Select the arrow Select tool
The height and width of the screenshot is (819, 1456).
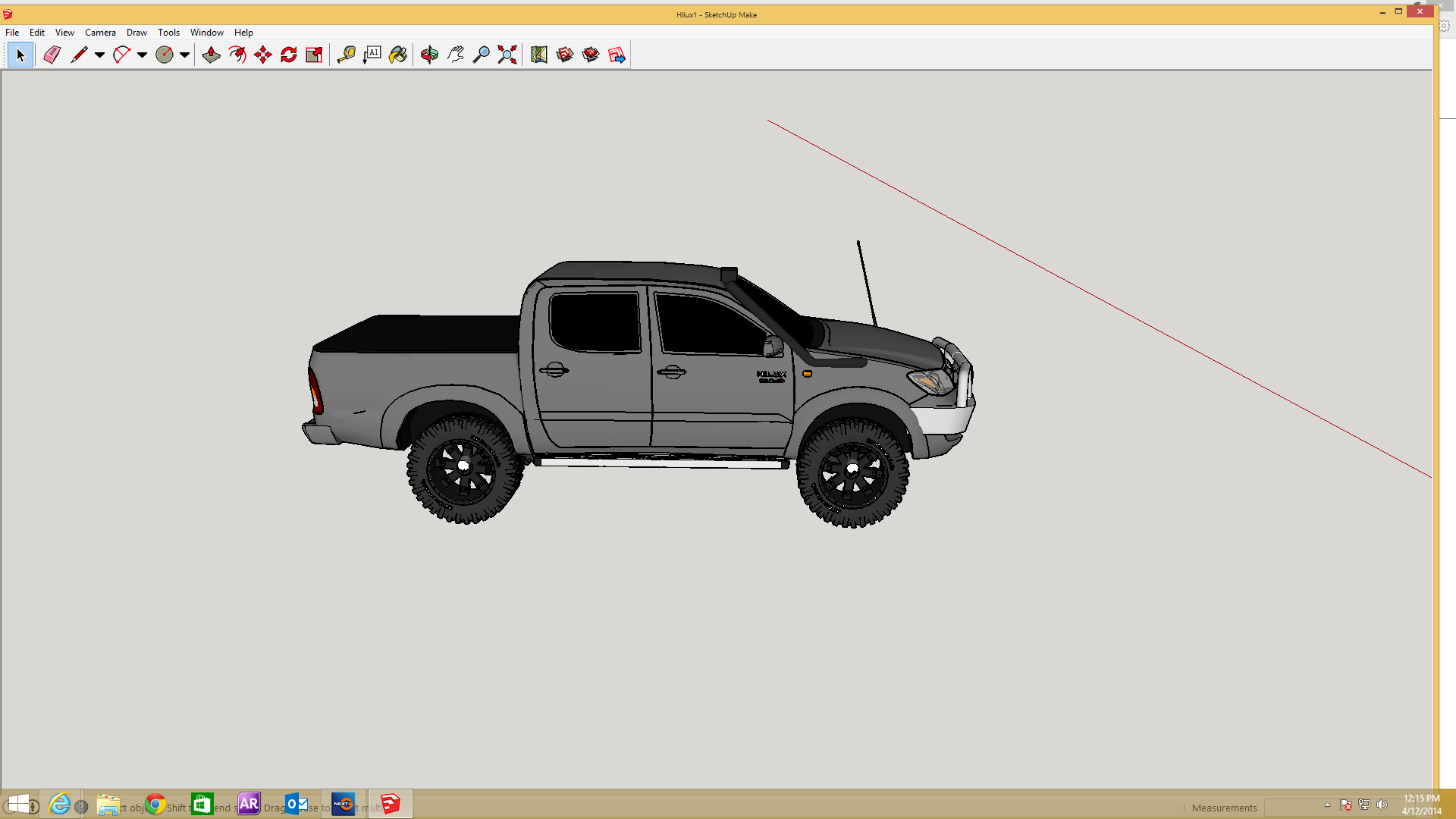coord(20,55)
